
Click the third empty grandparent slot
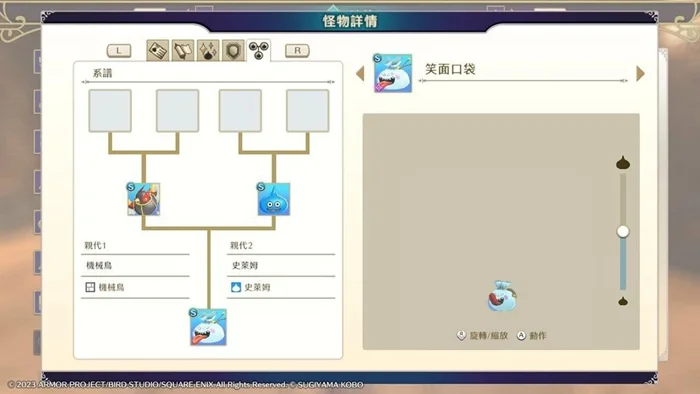[240, 111]
